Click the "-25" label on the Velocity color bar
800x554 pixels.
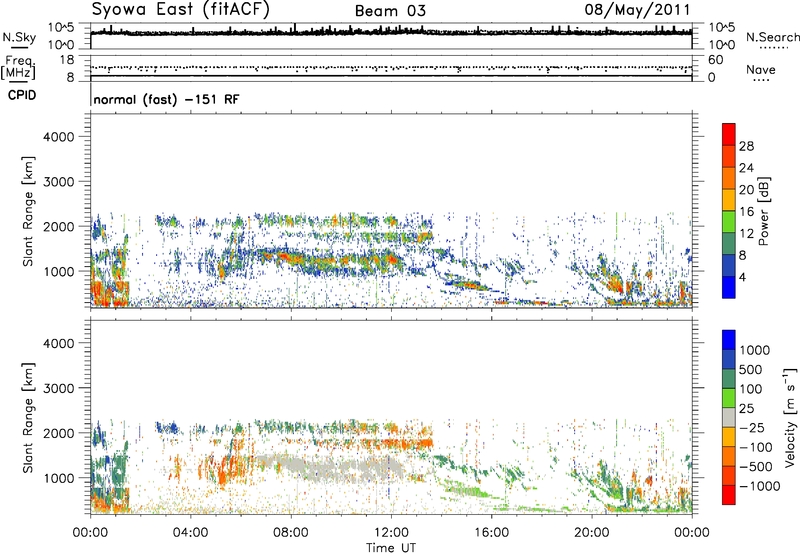pyautogui.click(x=753, y=427)
